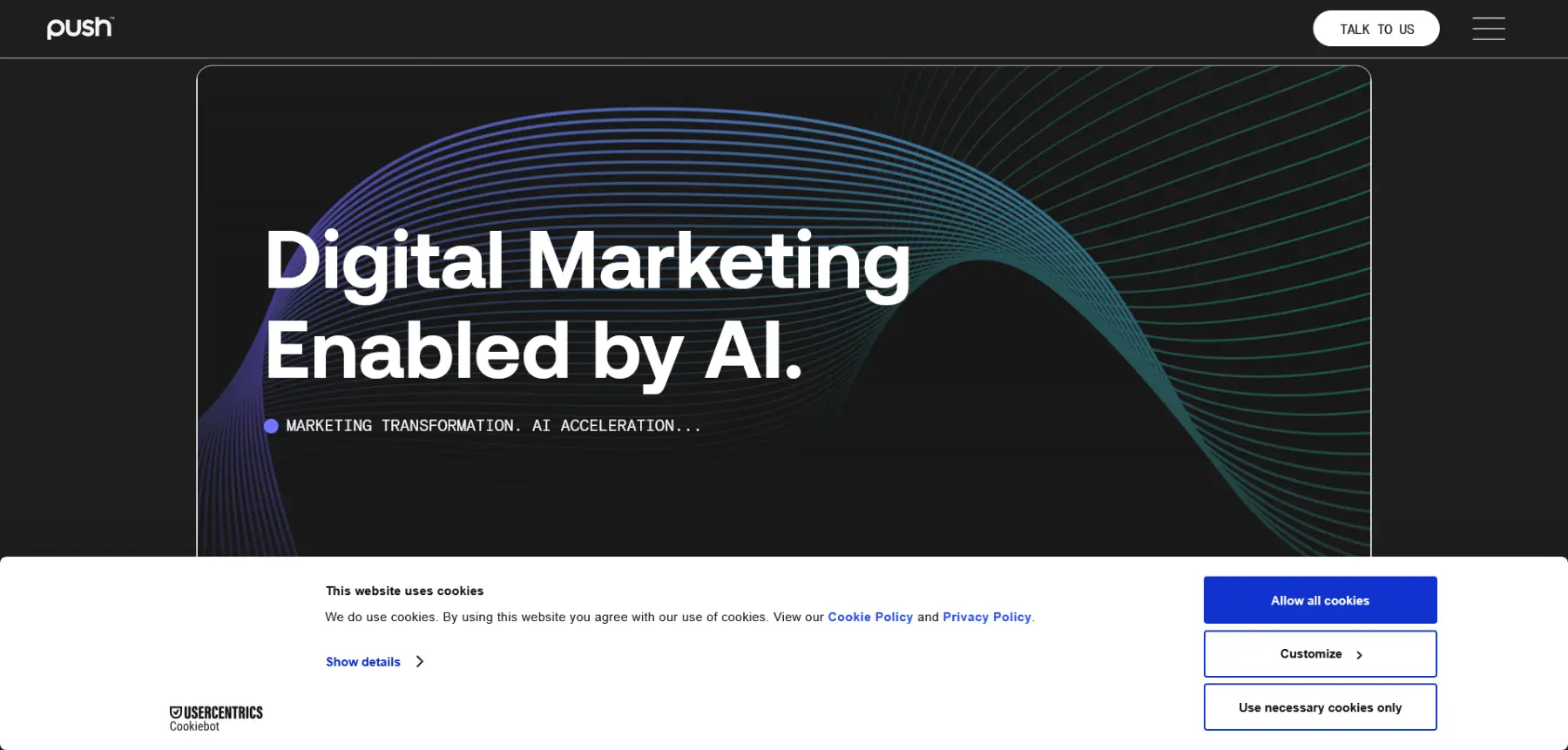Viewport: 1568px width, 750px height.
Task: Click the Enabled by AI line of the headline
Action: [x=533, y=351]
